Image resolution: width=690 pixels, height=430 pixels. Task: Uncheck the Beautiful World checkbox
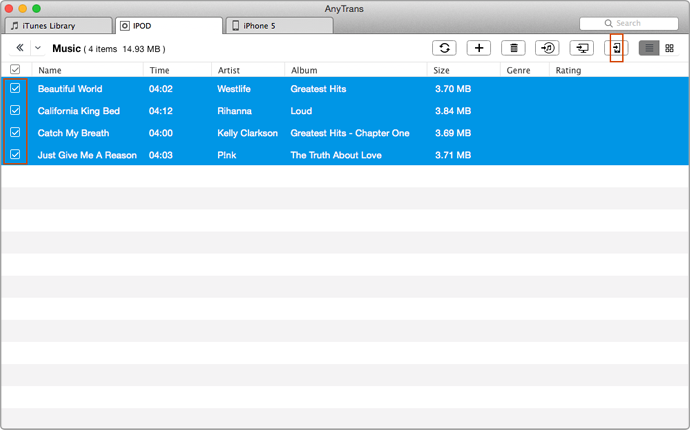(x=15, y=88)
